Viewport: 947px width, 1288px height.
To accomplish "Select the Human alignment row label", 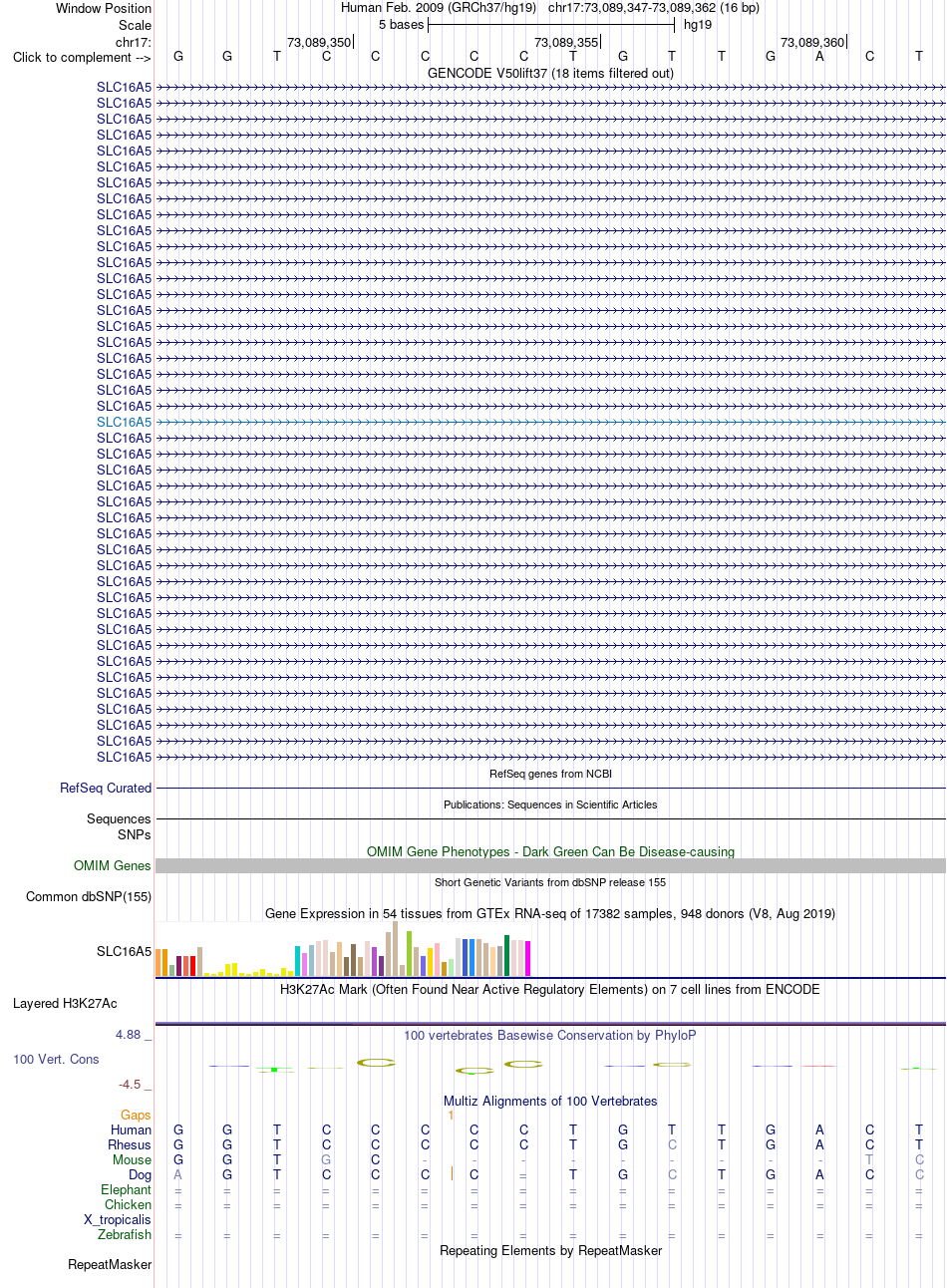I will pos(132,1129).
